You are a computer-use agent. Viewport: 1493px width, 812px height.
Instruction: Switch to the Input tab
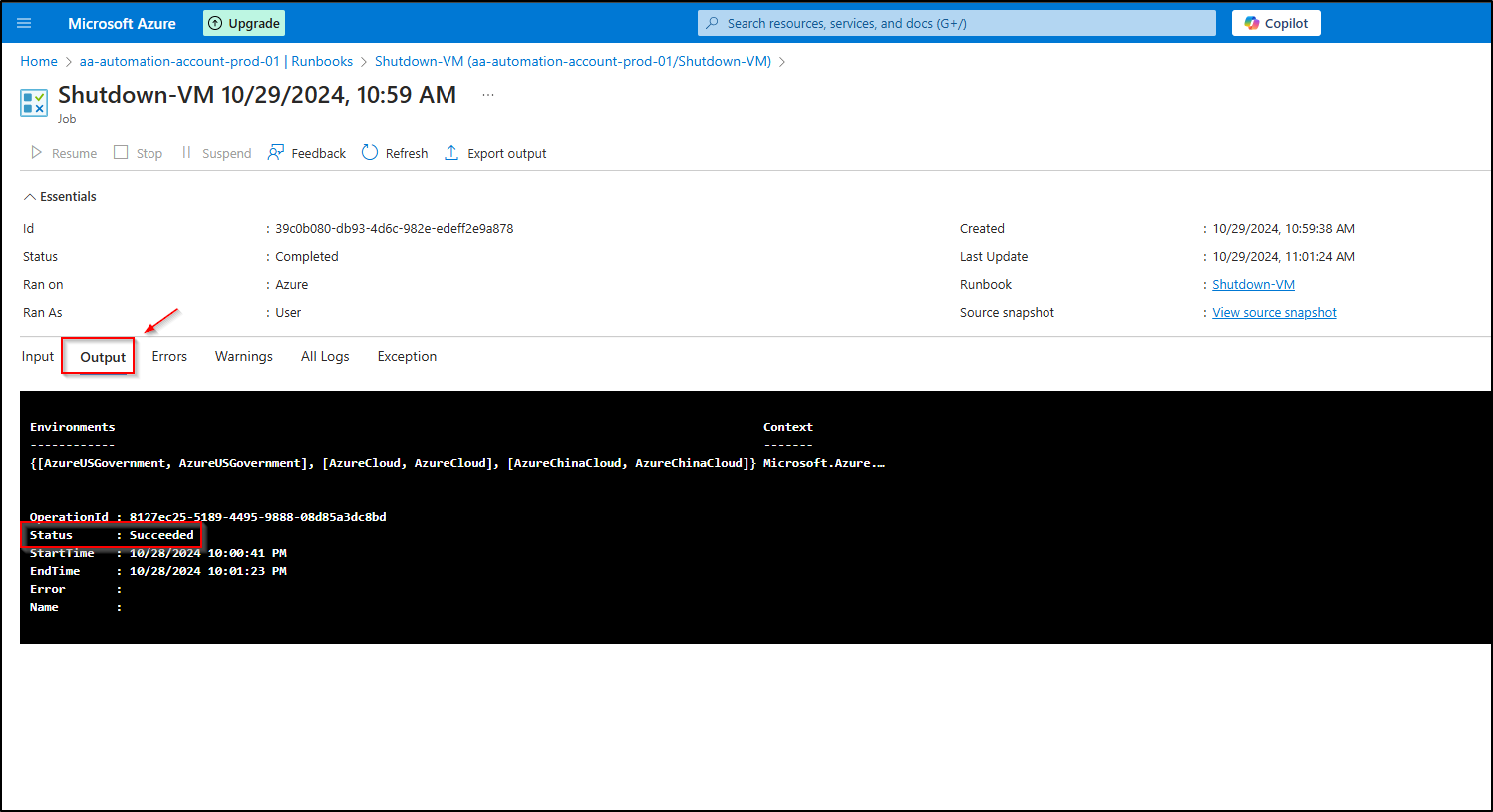tap(38, 357)
